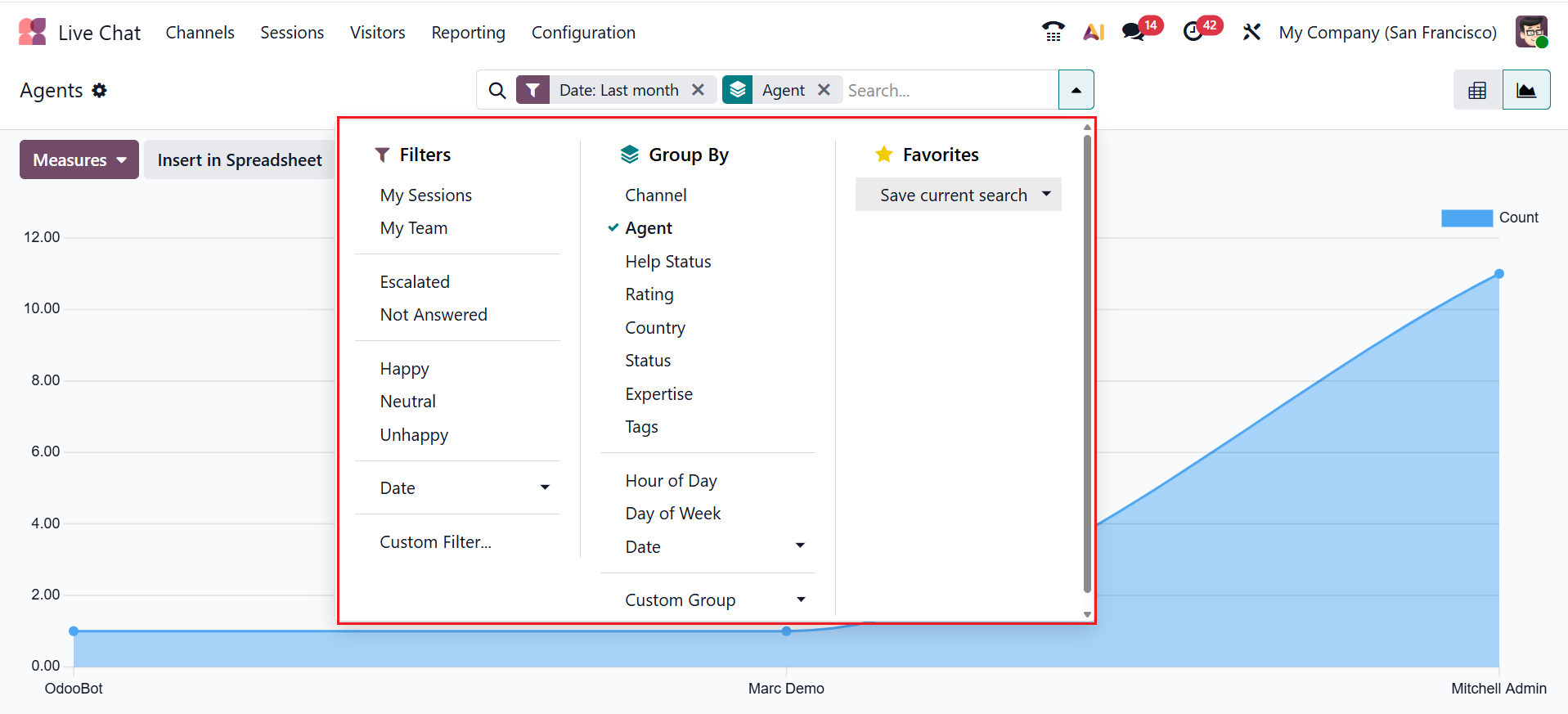Open the VoIP phone icon
Viewport: 1568px width, 714px height.
(x=1053, y=32)
